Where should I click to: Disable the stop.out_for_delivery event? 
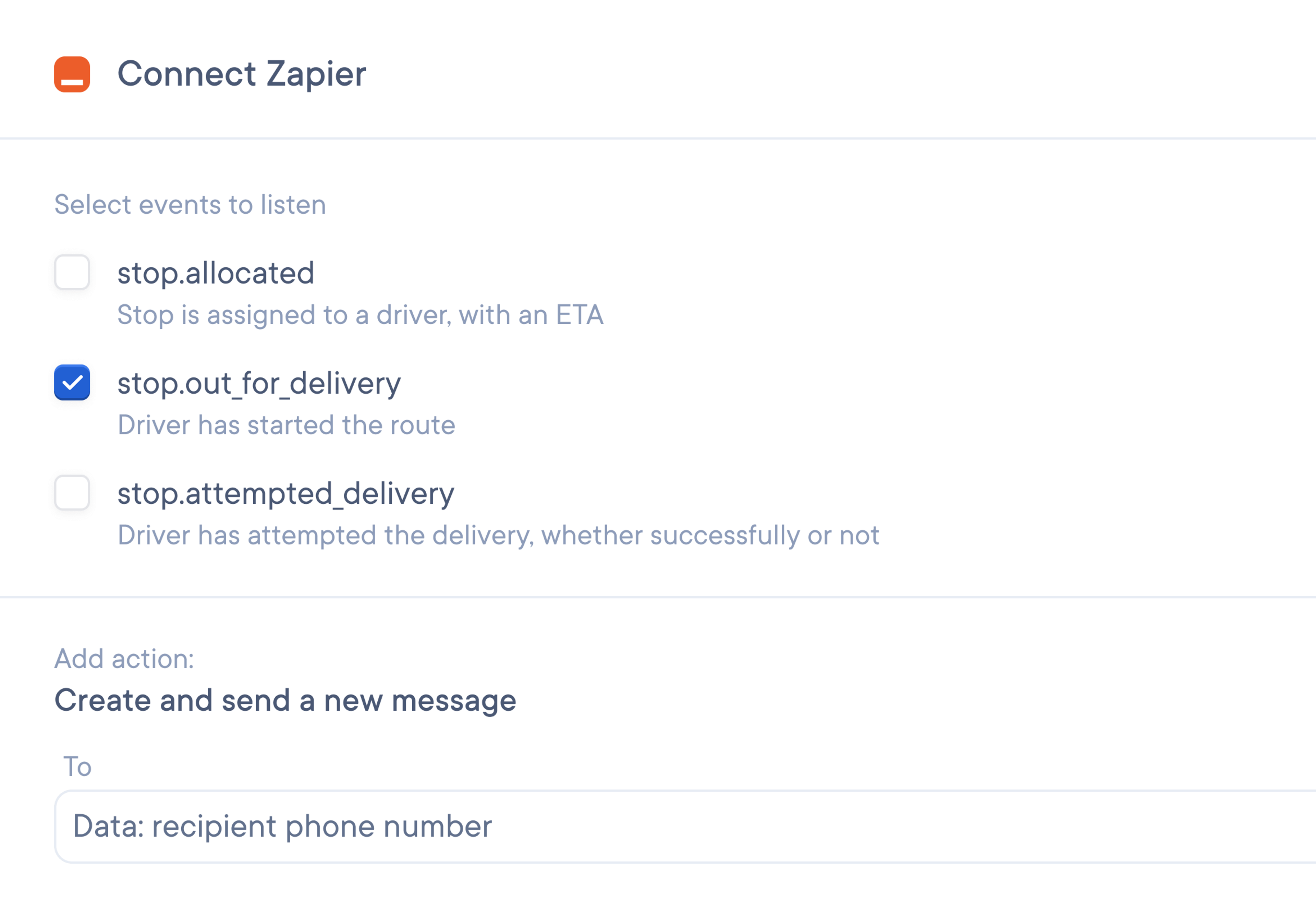(72, 383)
